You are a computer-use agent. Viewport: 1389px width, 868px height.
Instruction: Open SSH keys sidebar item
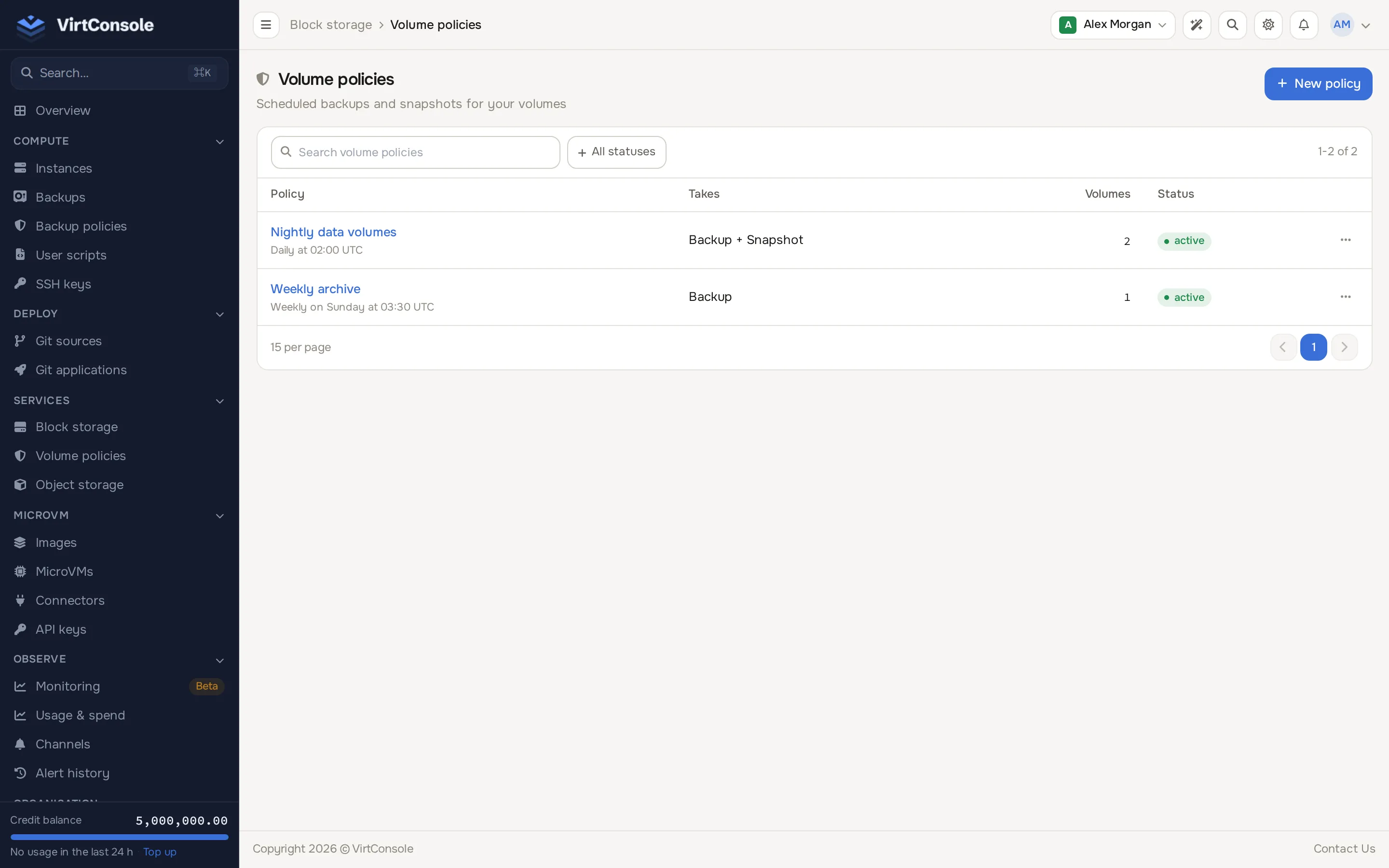120,284
